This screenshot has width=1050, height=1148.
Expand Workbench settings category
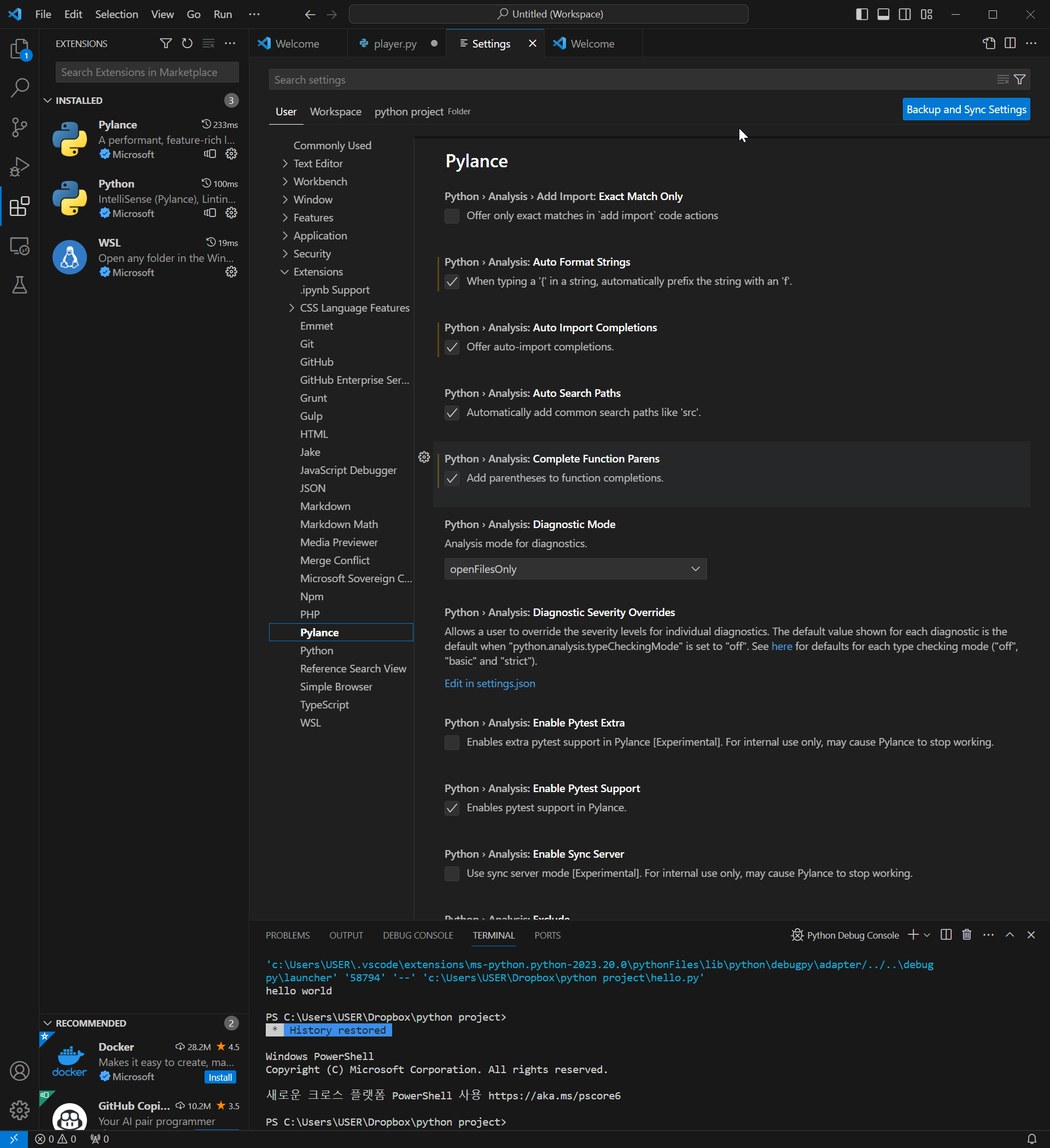285,181
